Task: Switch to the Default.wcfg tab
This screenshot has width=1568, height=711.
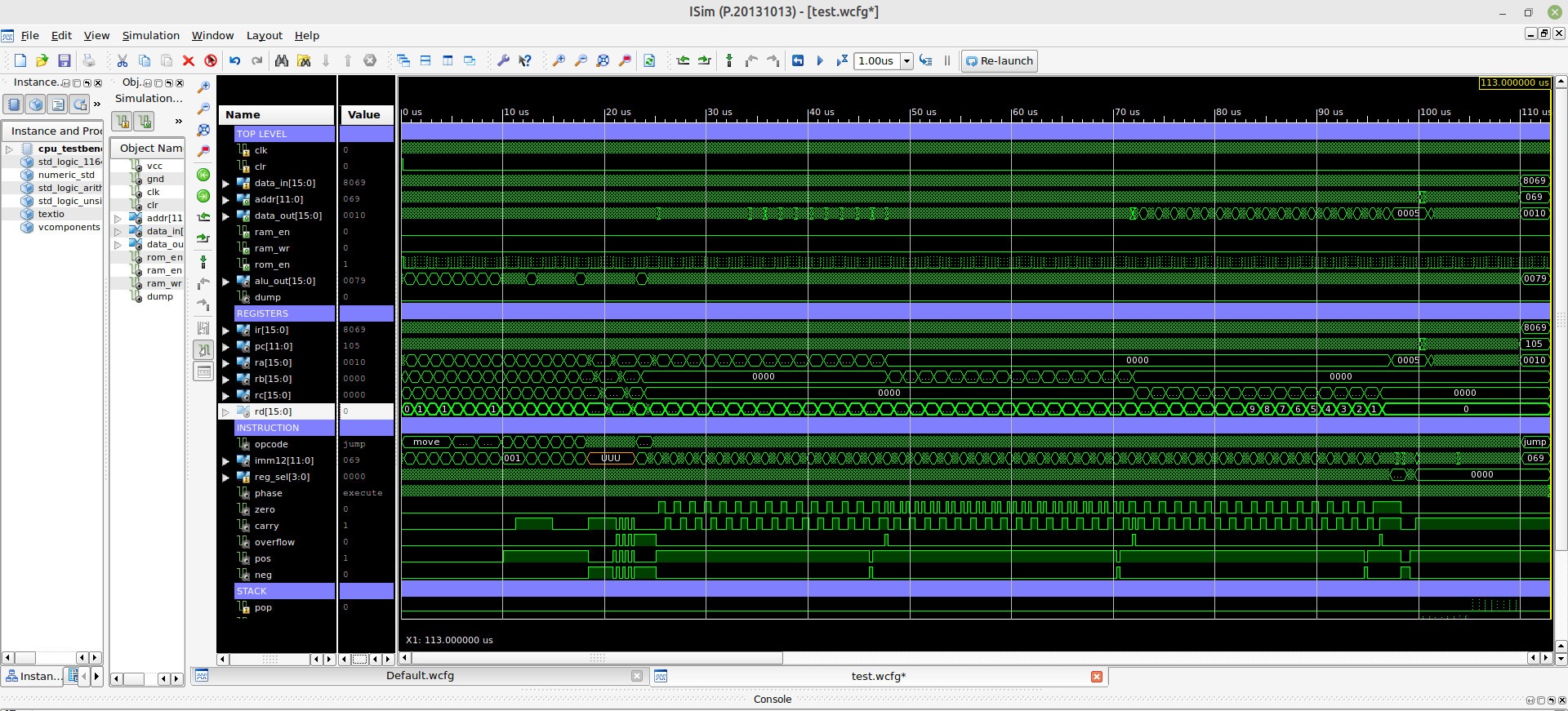Action: pyautogui.click(x=420, y=676)
